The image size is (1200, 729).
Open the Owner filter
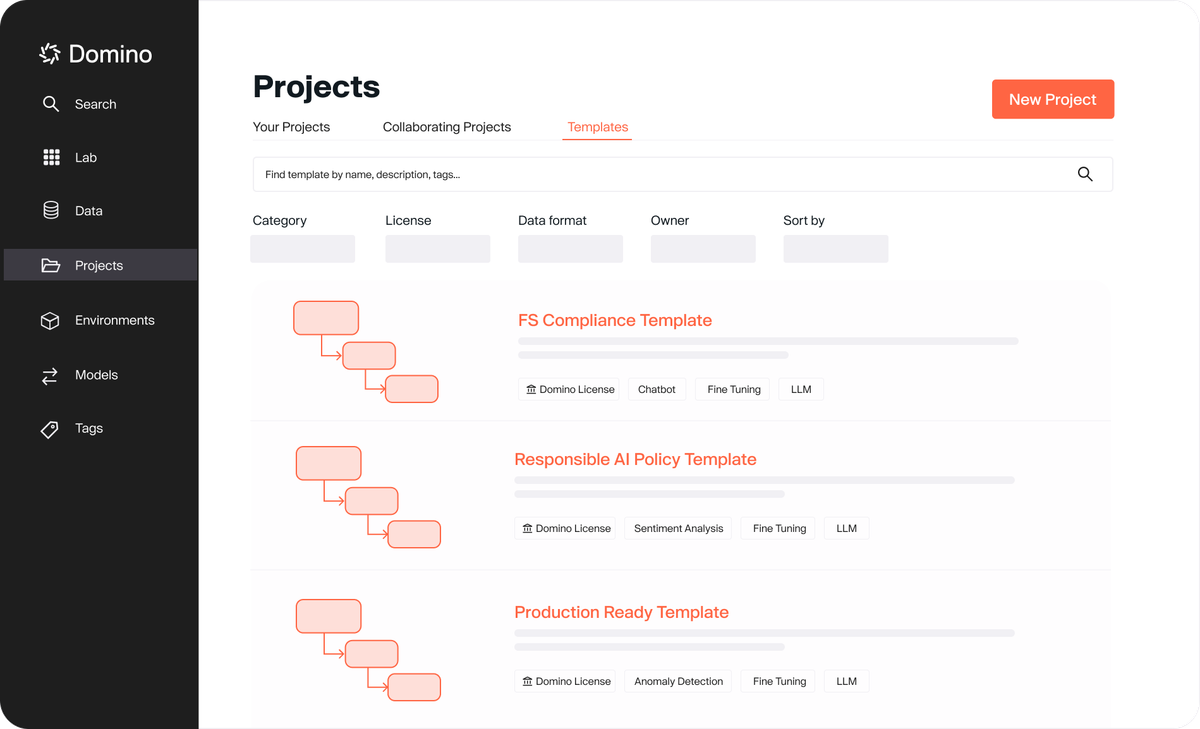tap(703, 248)
